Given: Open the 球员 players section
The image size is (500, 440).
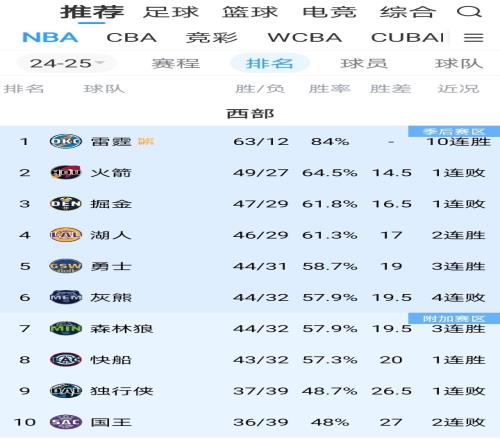Looking at the screenshot, I should click(364, 63).
